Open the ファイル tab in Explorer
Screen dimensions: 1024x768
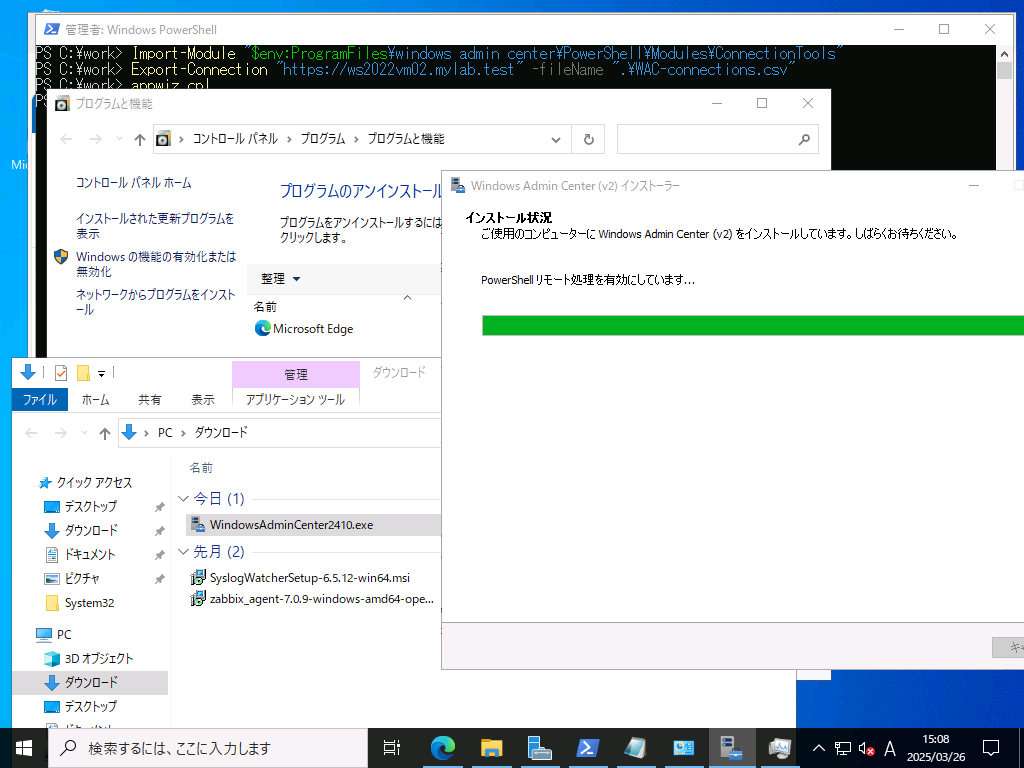coord(40,400)
